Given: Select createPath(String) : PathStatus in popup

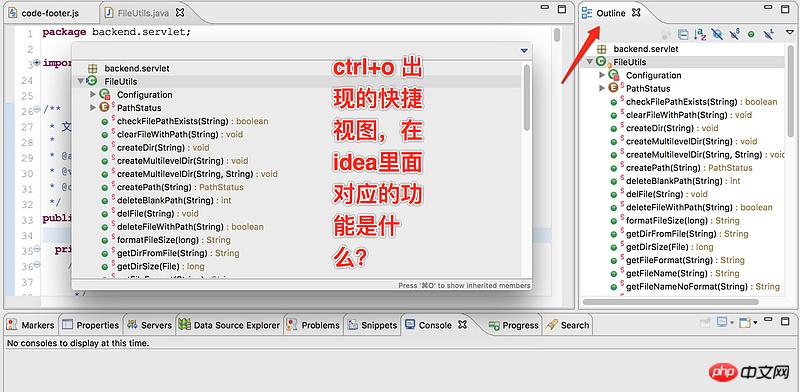Looking at the screenshot, I should click(x=180, y=187).
